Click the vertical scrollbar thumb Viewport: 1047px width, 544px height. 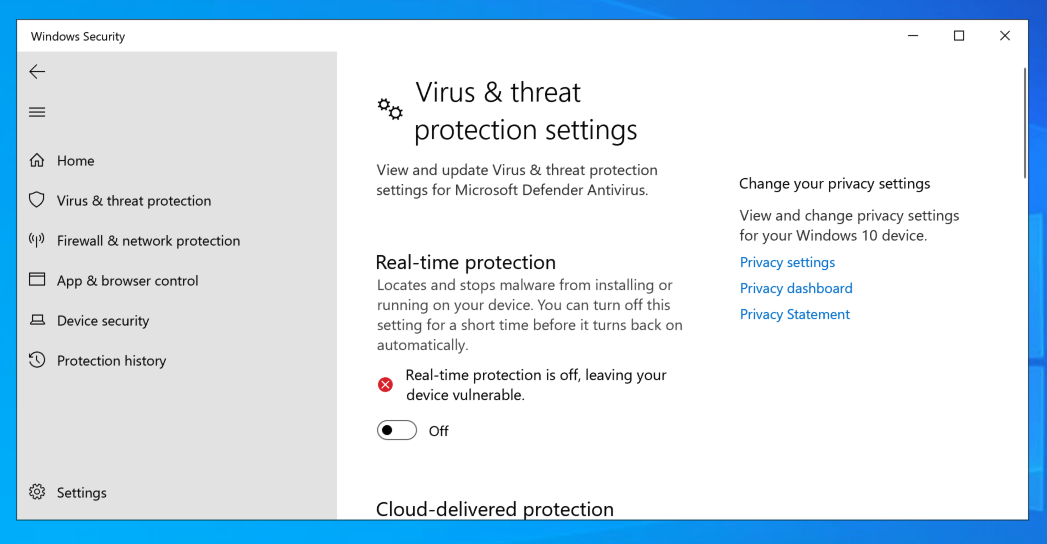click(1024, 120)
